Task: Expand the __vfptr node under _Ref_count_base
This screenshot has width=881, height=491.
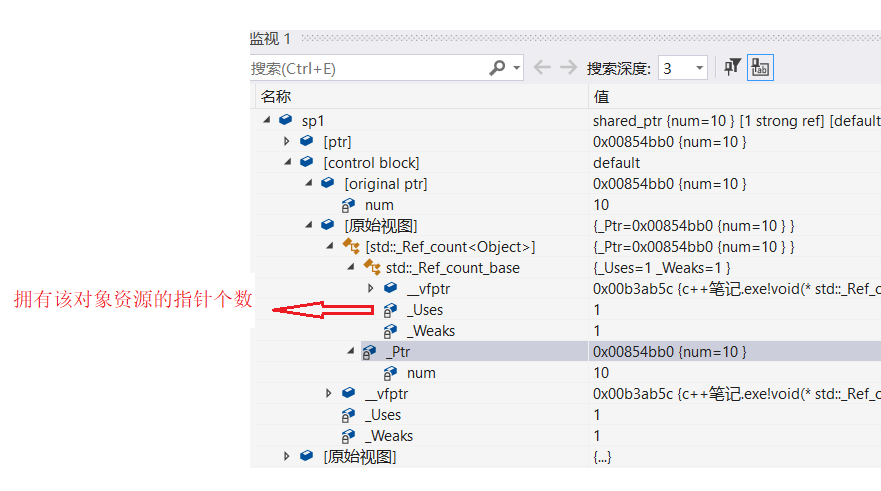Action: [x=371, y=288]
